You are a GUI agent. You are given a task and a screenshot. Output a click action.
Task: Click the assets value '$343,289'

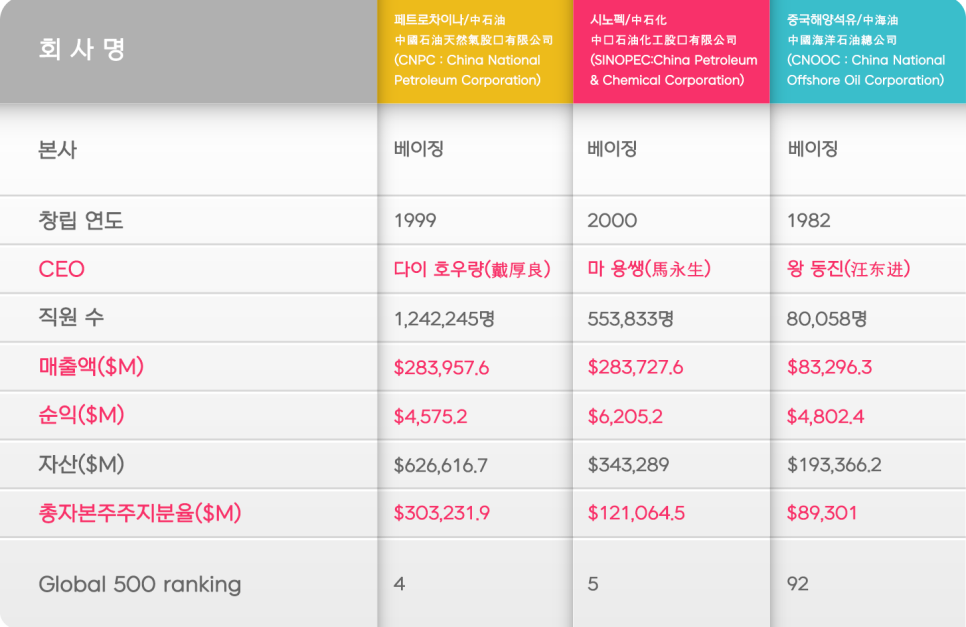click(x=628, y=465)
